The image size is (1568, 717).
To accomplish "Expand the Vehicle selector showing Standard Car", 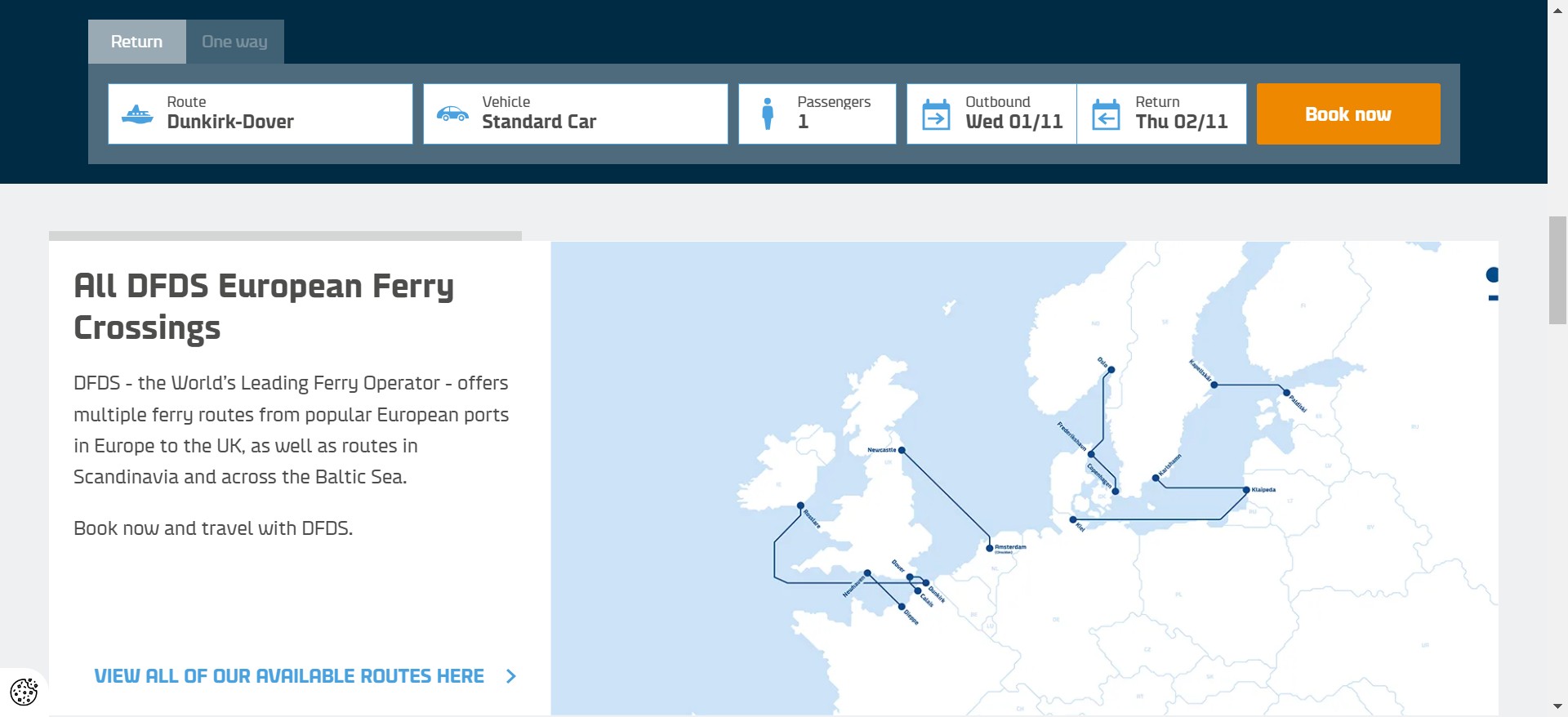I will pyautogui.click(x=575, y=114).
